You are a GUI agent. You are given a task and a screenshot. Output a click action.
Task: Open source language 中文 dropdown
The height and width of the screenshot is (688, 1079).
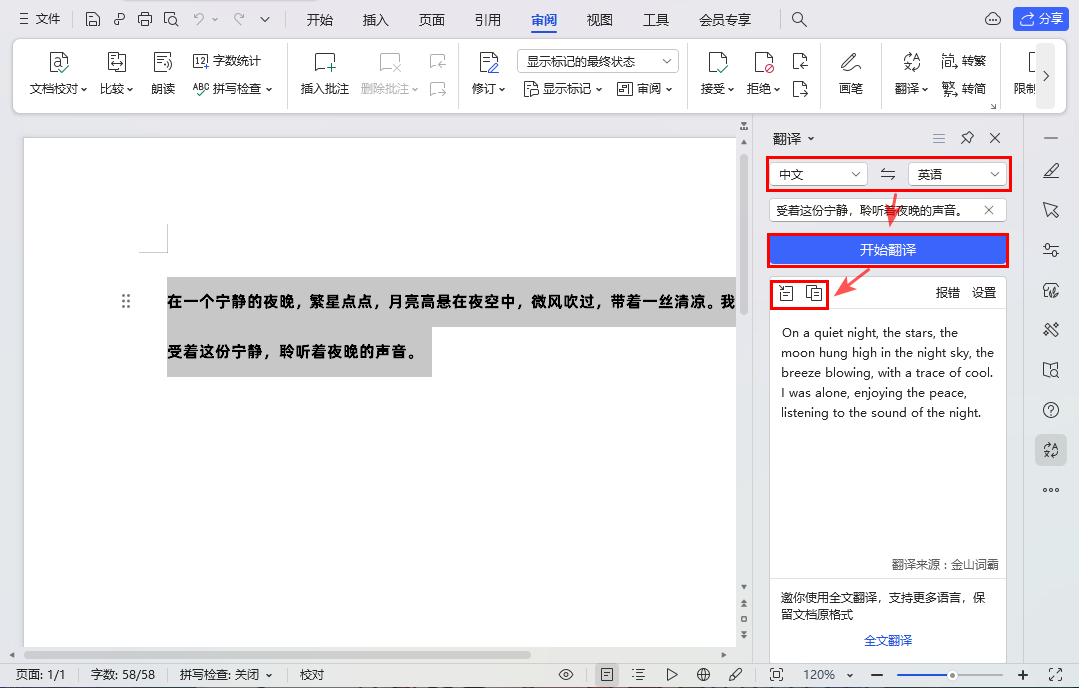(x=818, y=175)
